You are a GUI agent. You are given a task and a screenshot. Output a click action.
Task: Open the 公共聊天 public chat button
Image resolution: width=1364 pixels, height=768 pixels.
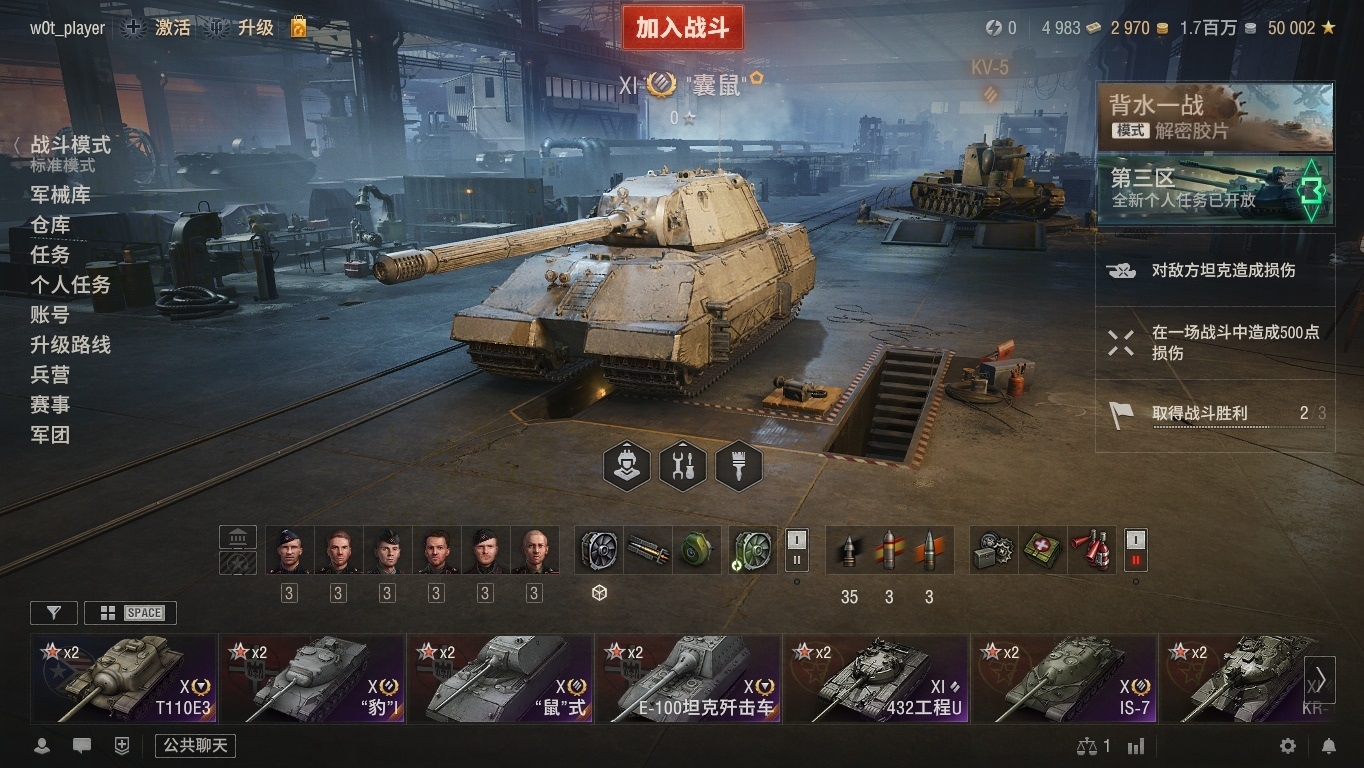195,746
